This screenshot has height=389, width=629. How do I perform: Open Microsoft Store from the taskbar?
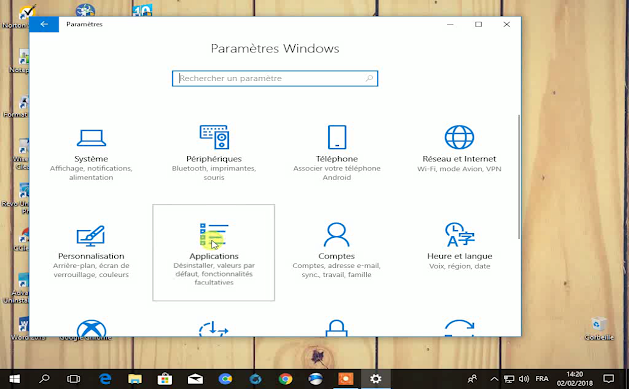click(x=165, y=379)
